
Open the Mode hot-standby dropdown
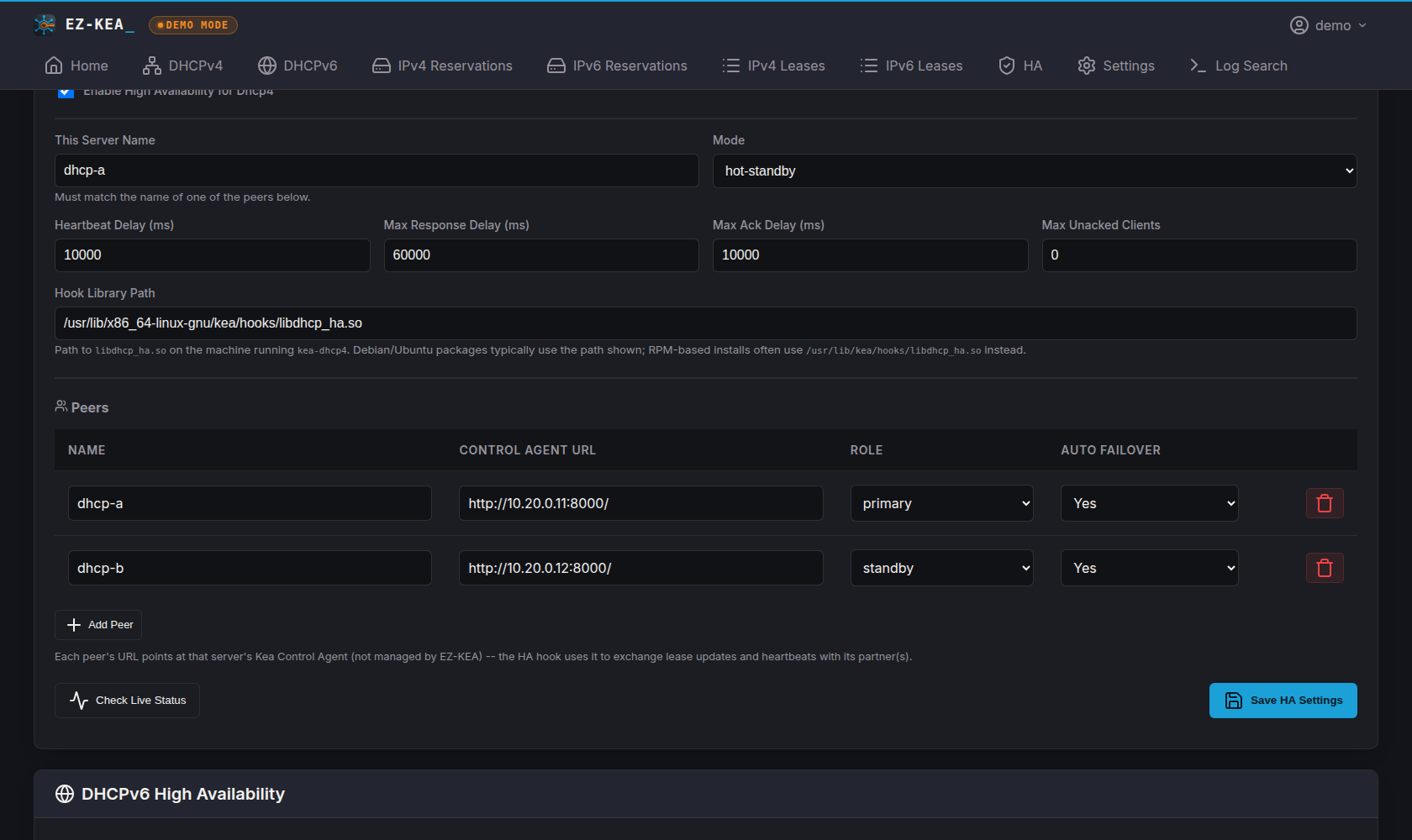[1035, 171]
